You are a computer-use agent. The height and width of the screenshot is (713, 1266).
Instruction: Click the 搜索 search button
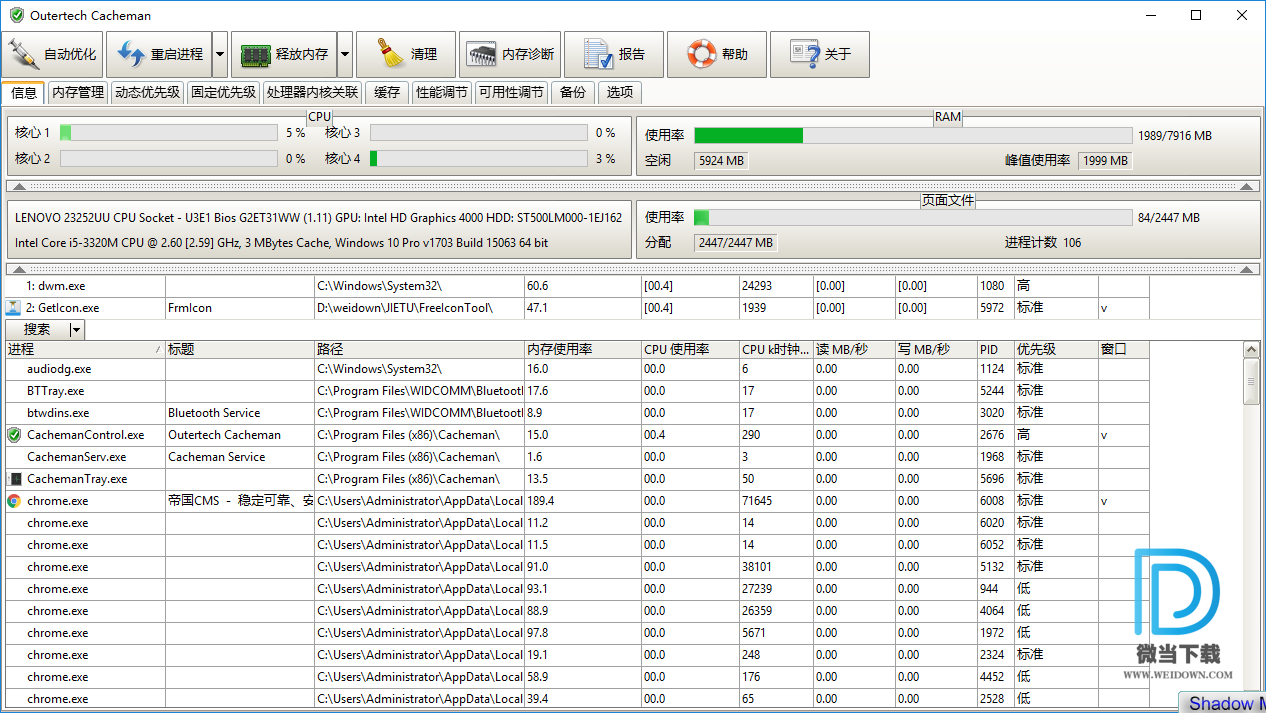tap(37, 329)
